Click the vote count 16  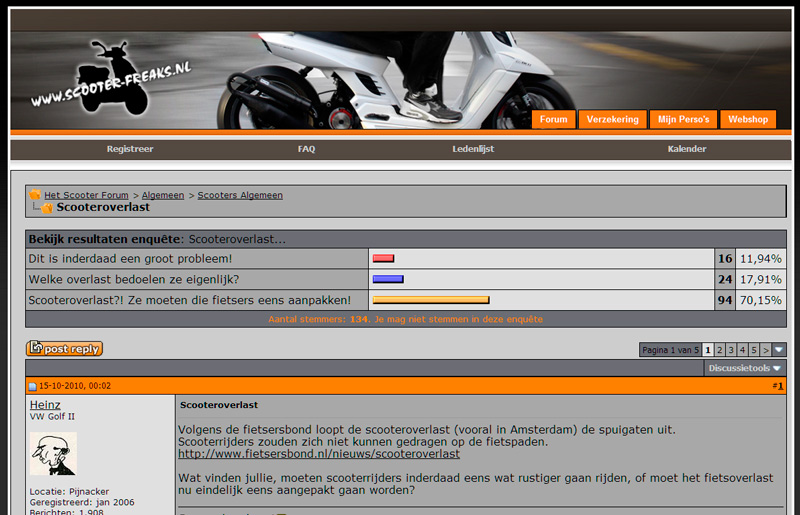click(725, 259)
